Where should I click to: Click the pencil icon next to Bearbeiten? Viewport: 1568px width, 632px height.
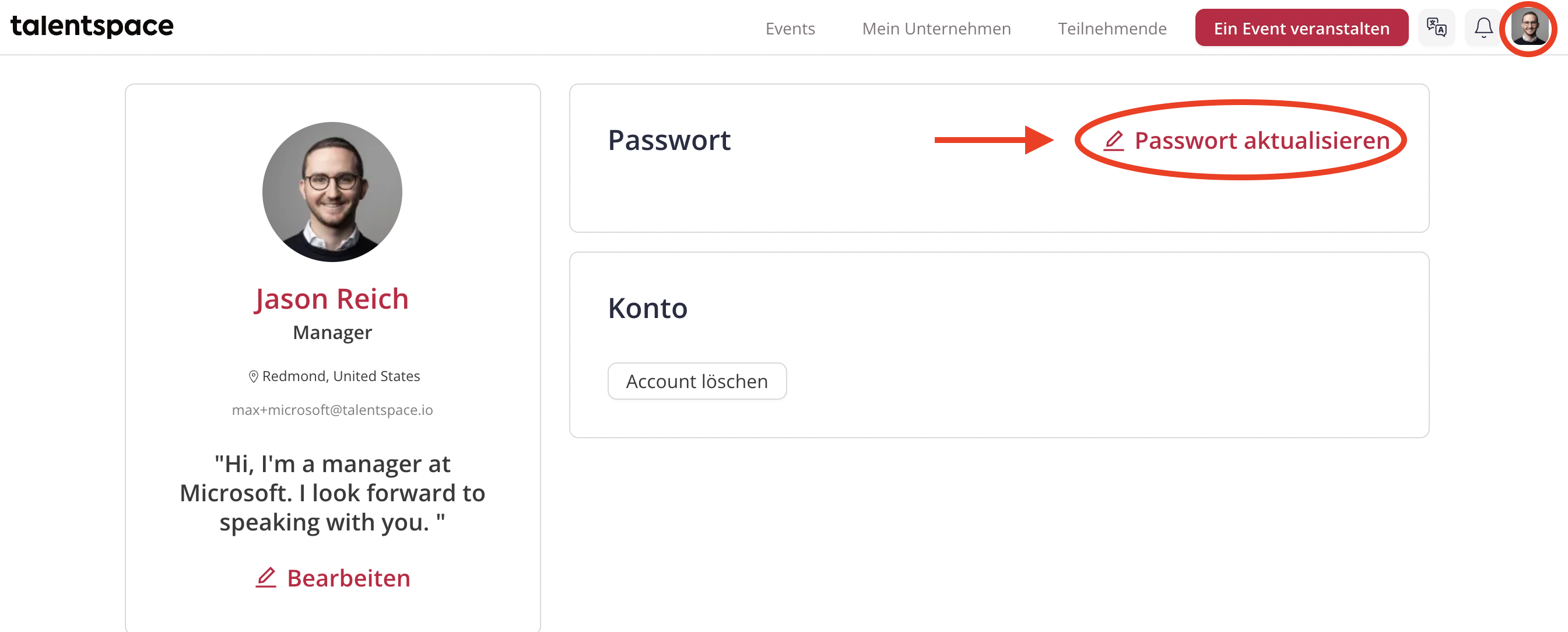(266, 577)
